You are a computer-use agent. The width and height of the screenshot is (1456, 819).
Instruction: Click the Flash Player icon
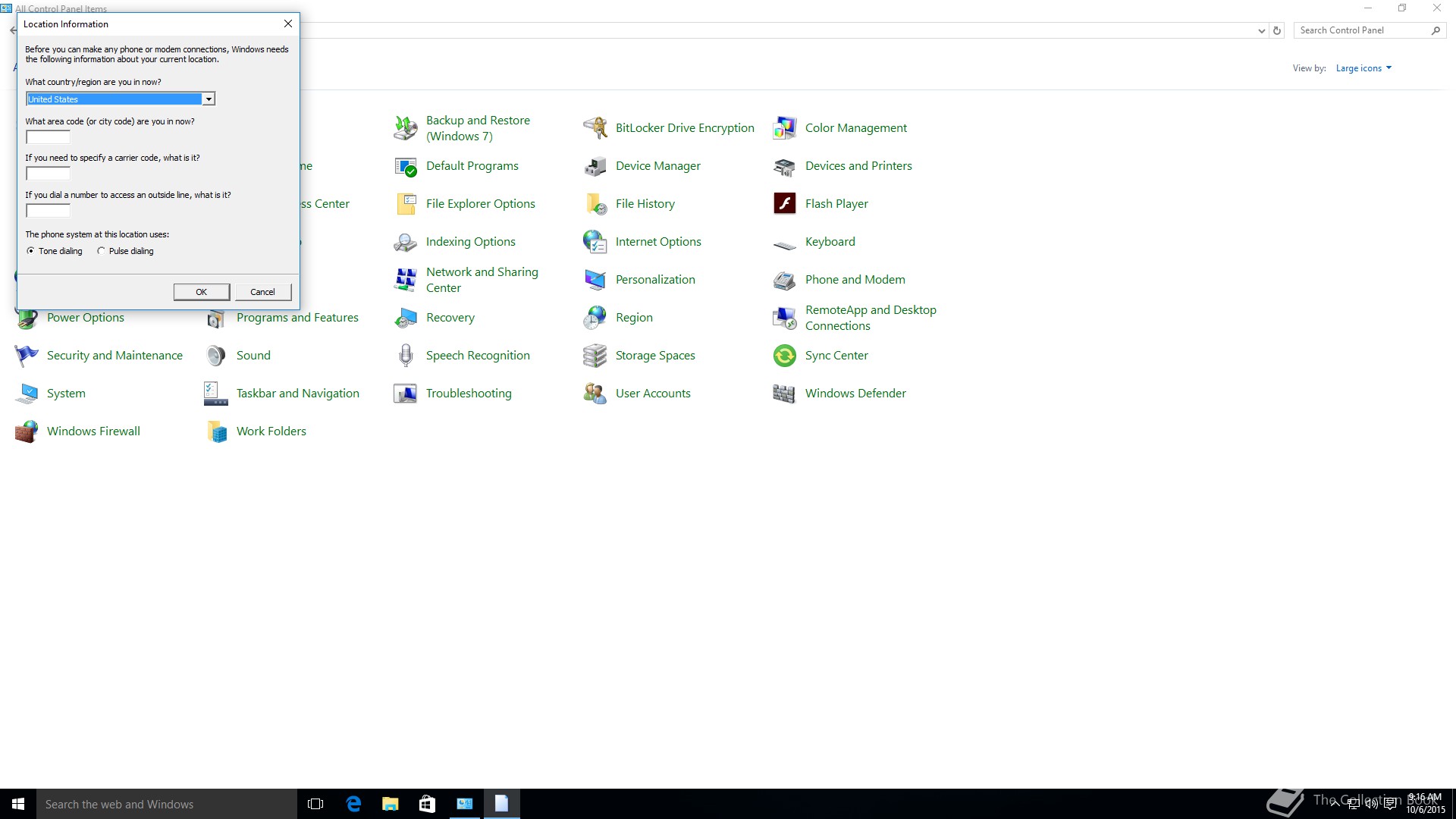784,204
